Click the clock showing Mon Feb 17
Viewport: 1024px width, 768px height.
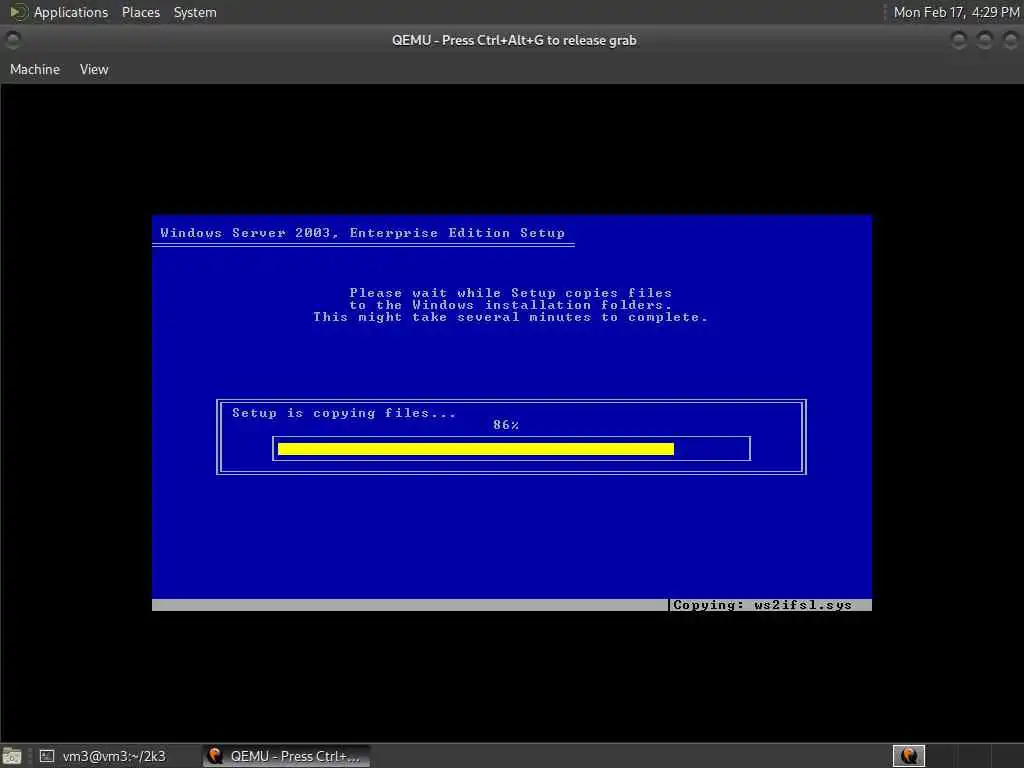click(956, 12)
